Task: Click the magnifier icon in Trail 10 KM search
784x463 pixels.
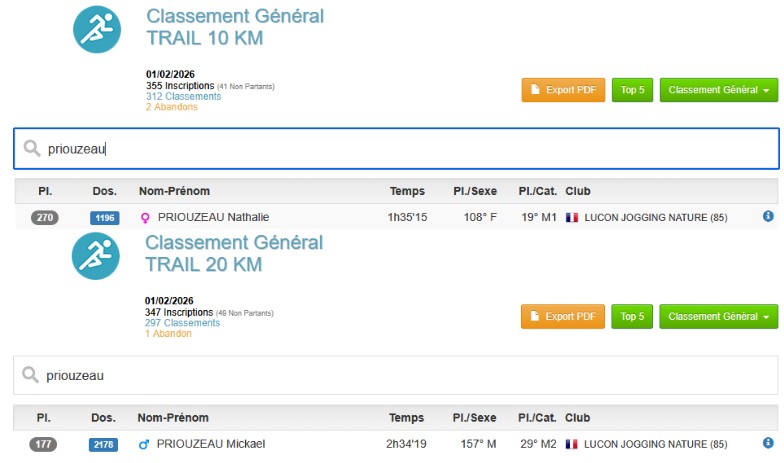Action: pos(32,148)
